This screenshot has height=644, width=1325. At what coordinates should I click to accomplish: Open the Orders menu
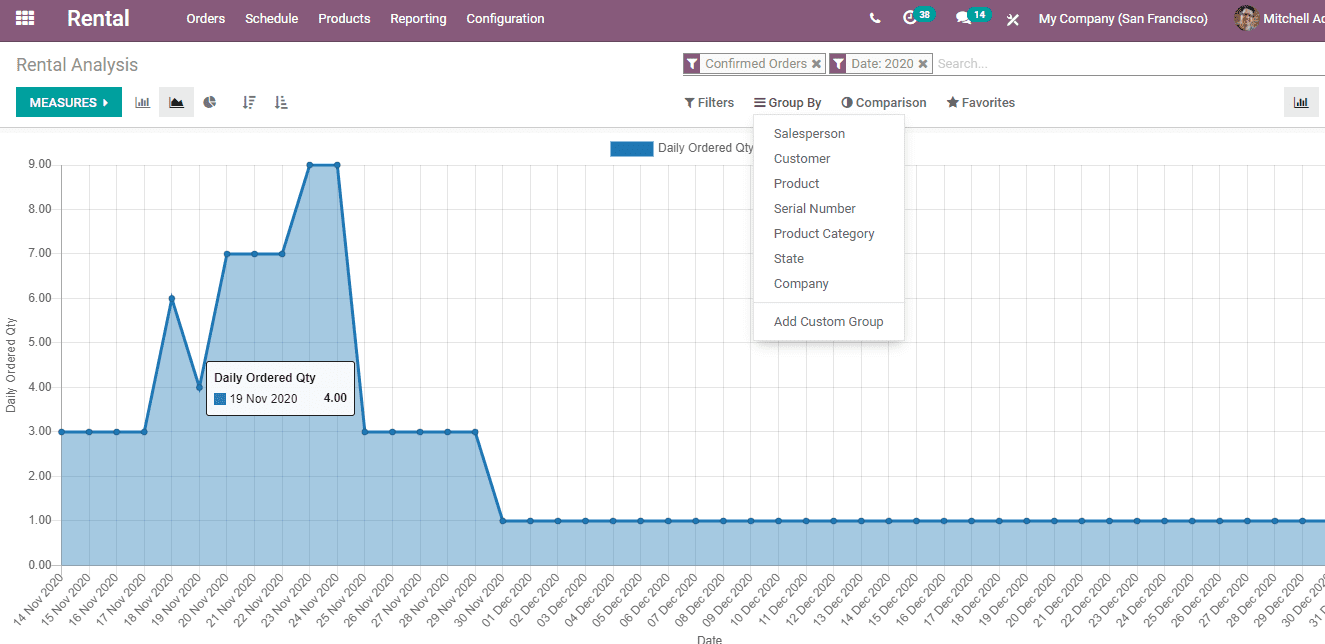coord(206,19)
